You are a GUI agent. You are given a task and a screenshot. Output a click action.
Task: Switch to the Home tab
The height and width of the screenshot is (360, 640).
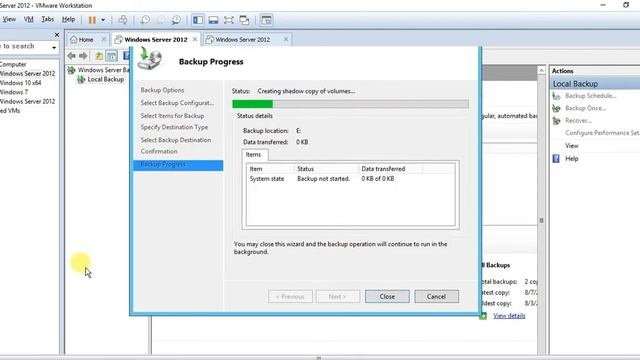(83, 40)
